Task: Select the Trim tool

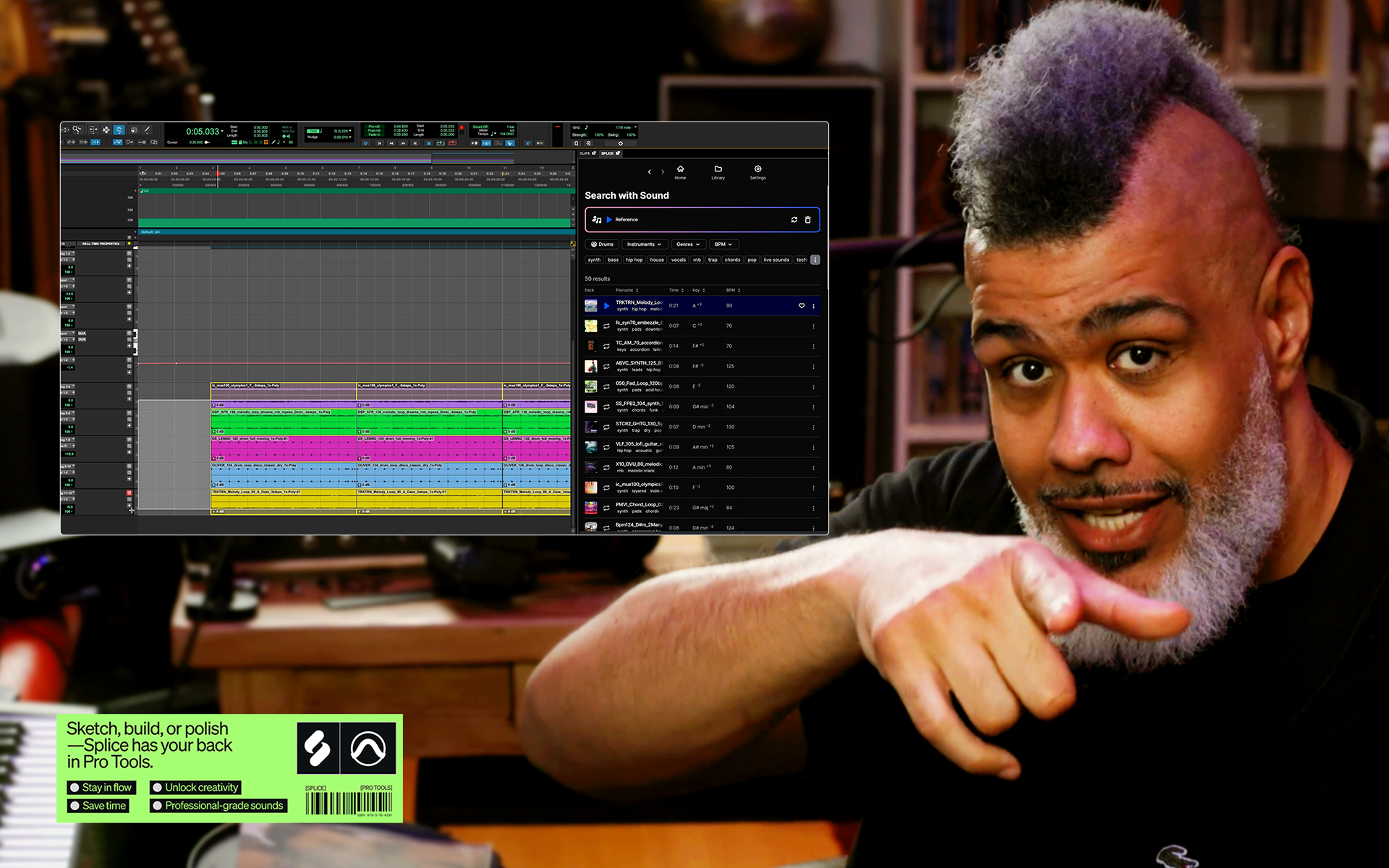Action: pos(93,129)
